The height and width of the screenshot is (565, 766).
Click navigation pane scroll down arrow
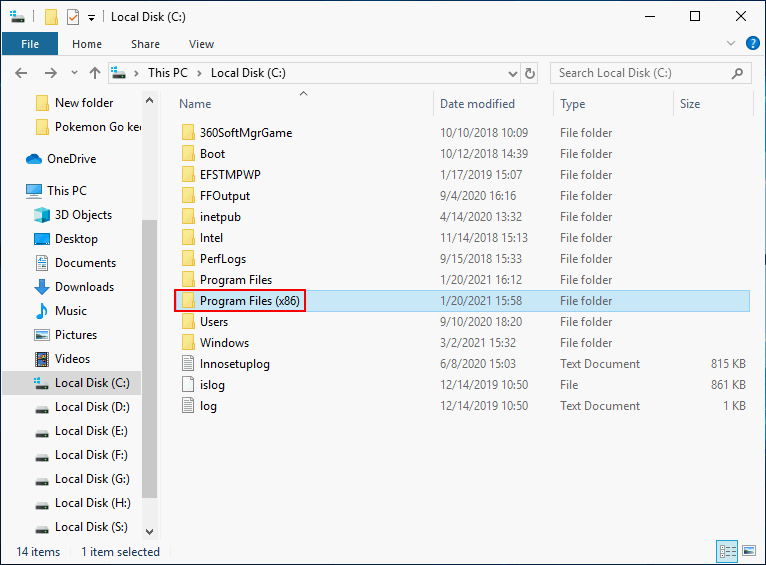(x=149, y=531)
